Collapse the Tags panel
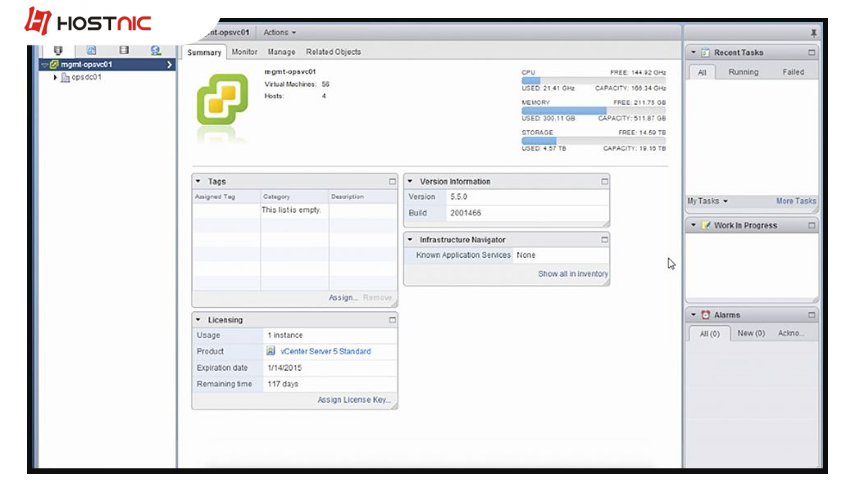 pyautogui.click(x=198, y=181)
